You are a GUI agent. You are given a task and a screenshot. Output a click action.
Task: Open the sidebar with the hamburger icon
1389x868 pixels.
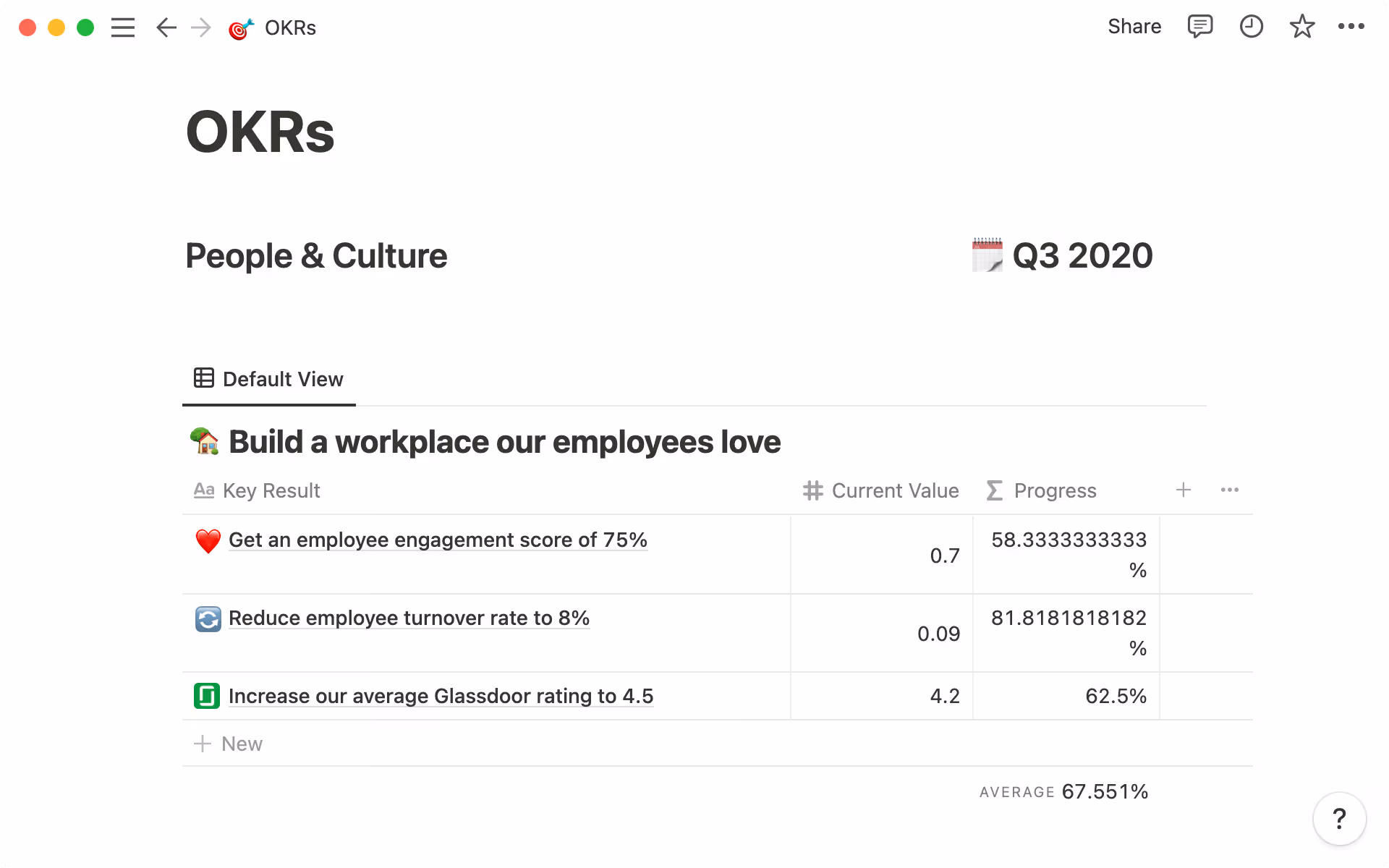pos(123,27)
